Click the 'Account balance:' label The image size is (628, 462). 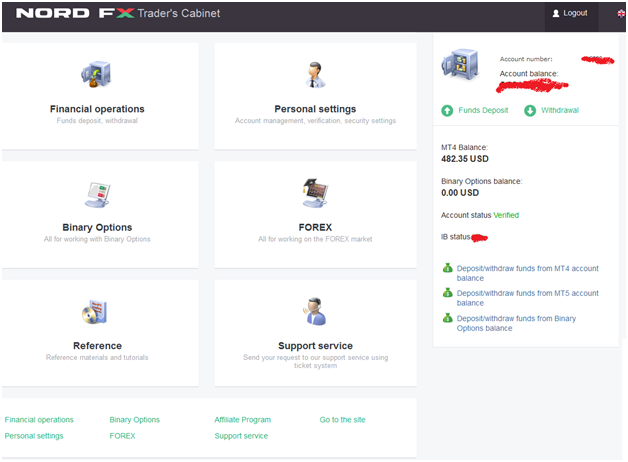529,74
